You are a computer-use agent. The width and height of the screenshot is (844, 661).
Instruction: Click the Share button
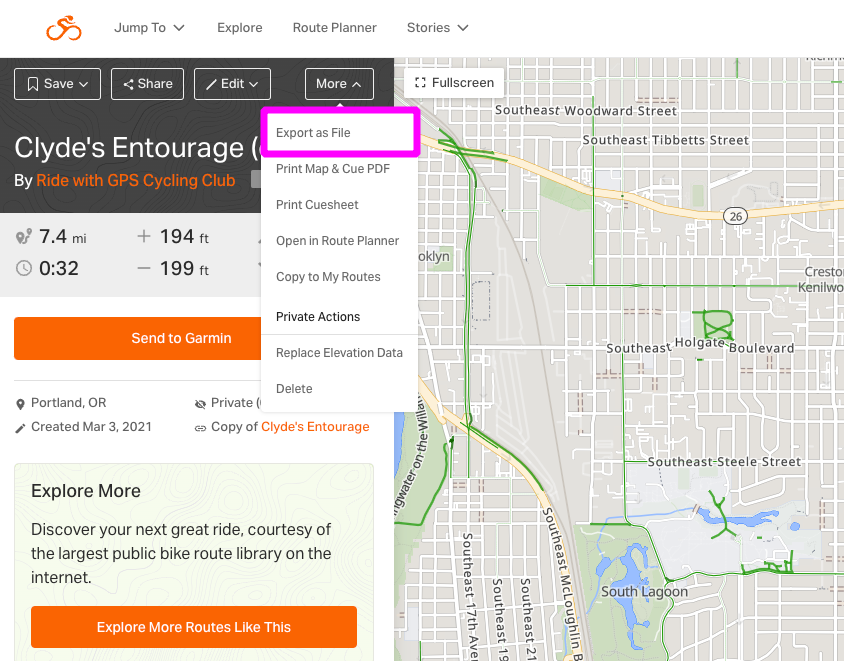point(147,84)
